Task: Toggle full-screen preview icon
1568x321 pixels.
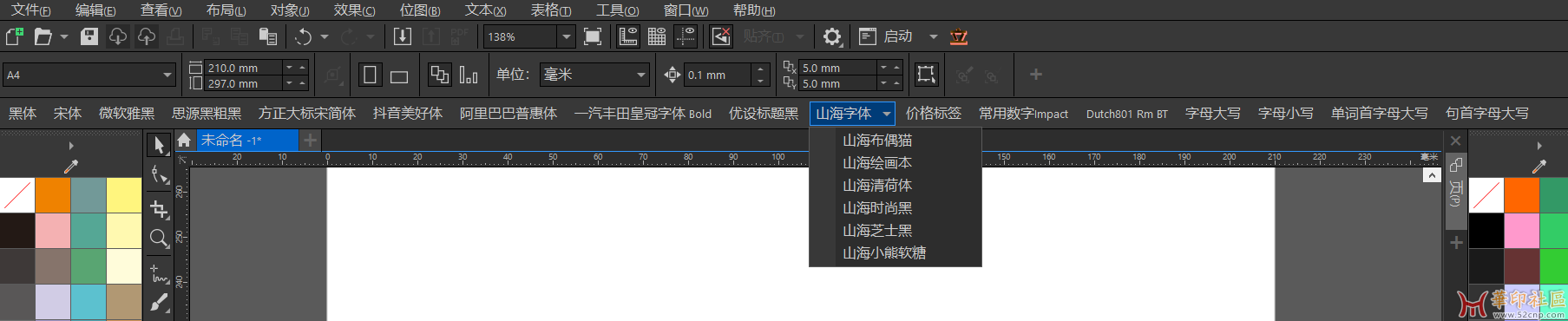Action: click(593, 36)
